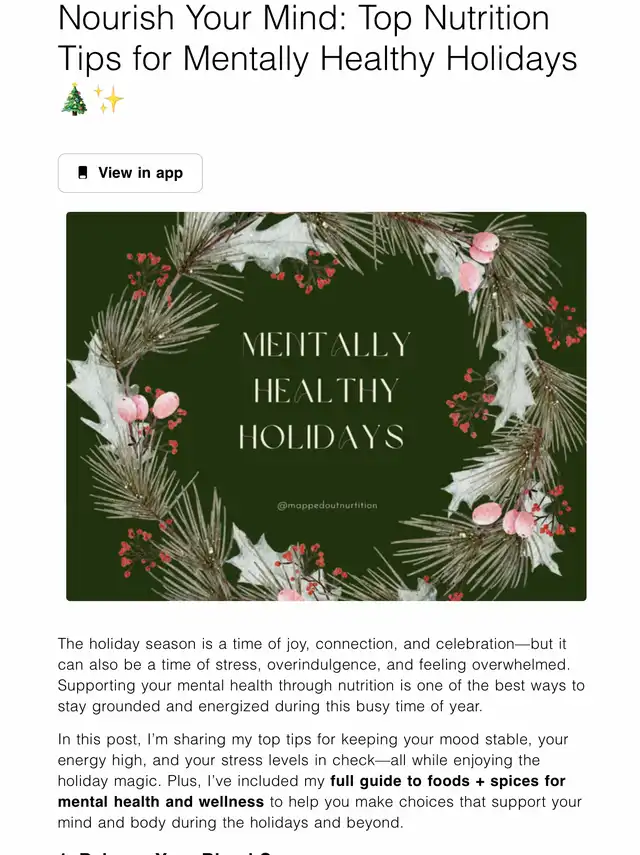
Task: Click the word HOLIDAYS in the banner
Action: [x=322, y=437]
